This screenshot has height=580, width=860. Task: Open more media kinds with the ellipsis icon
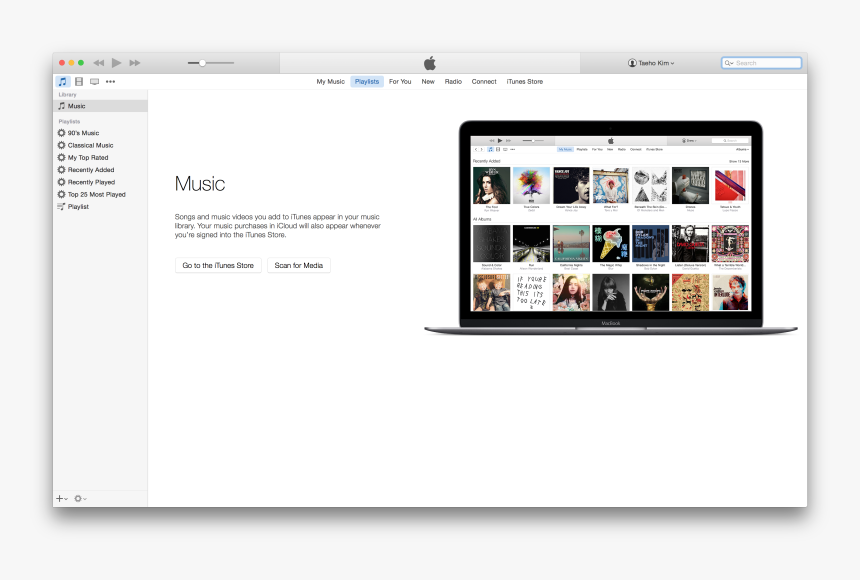(110, 82)
